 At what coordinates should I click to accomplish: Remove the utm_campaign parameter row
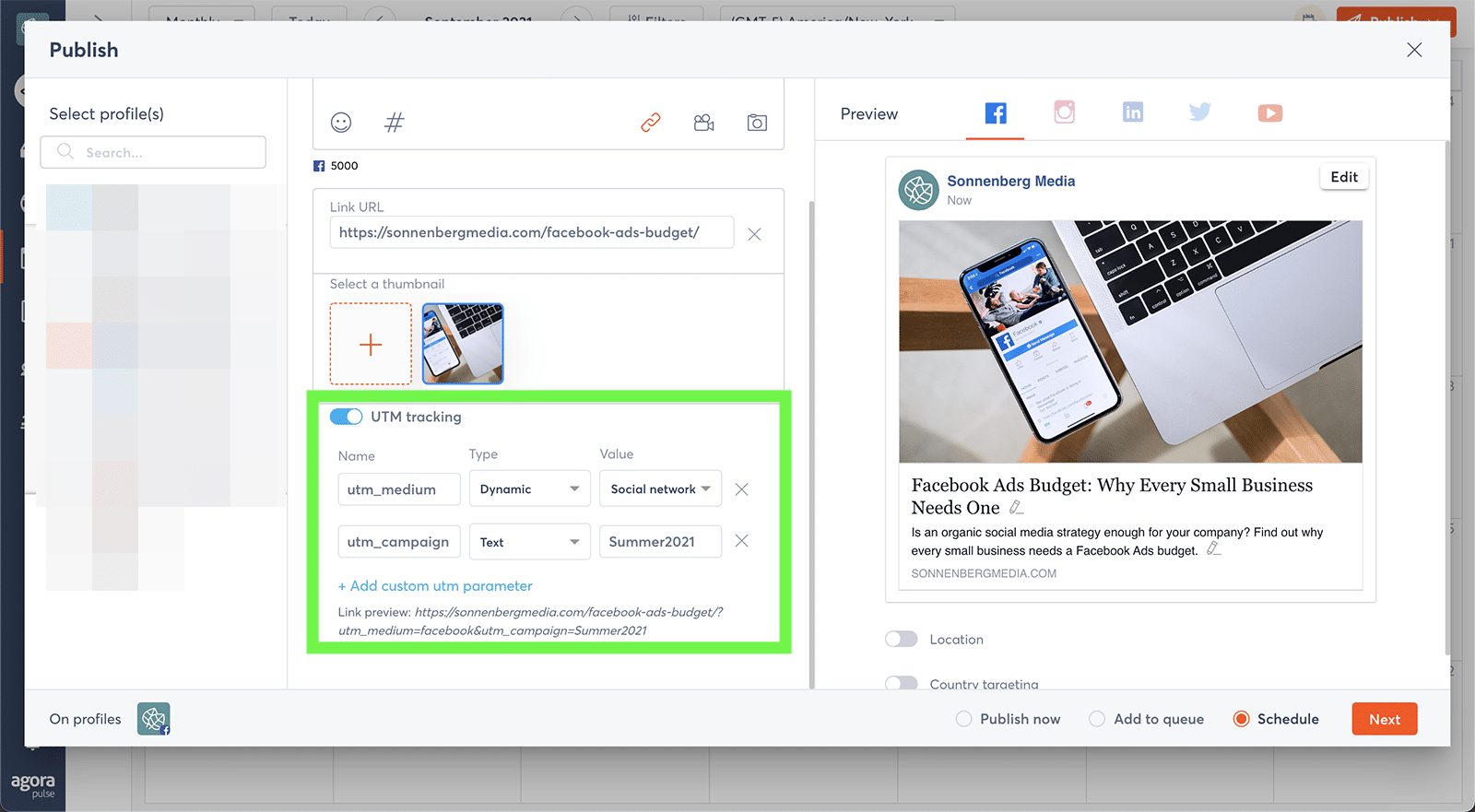tap(741, 541)
